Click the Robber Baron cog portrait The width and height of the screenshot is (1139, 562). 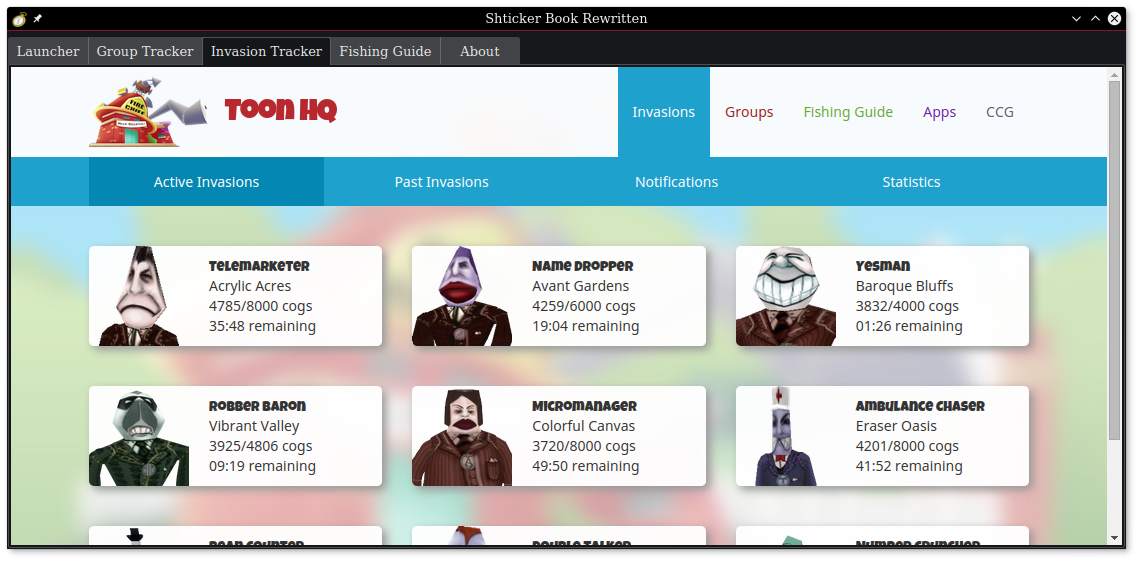coord(139,436)
